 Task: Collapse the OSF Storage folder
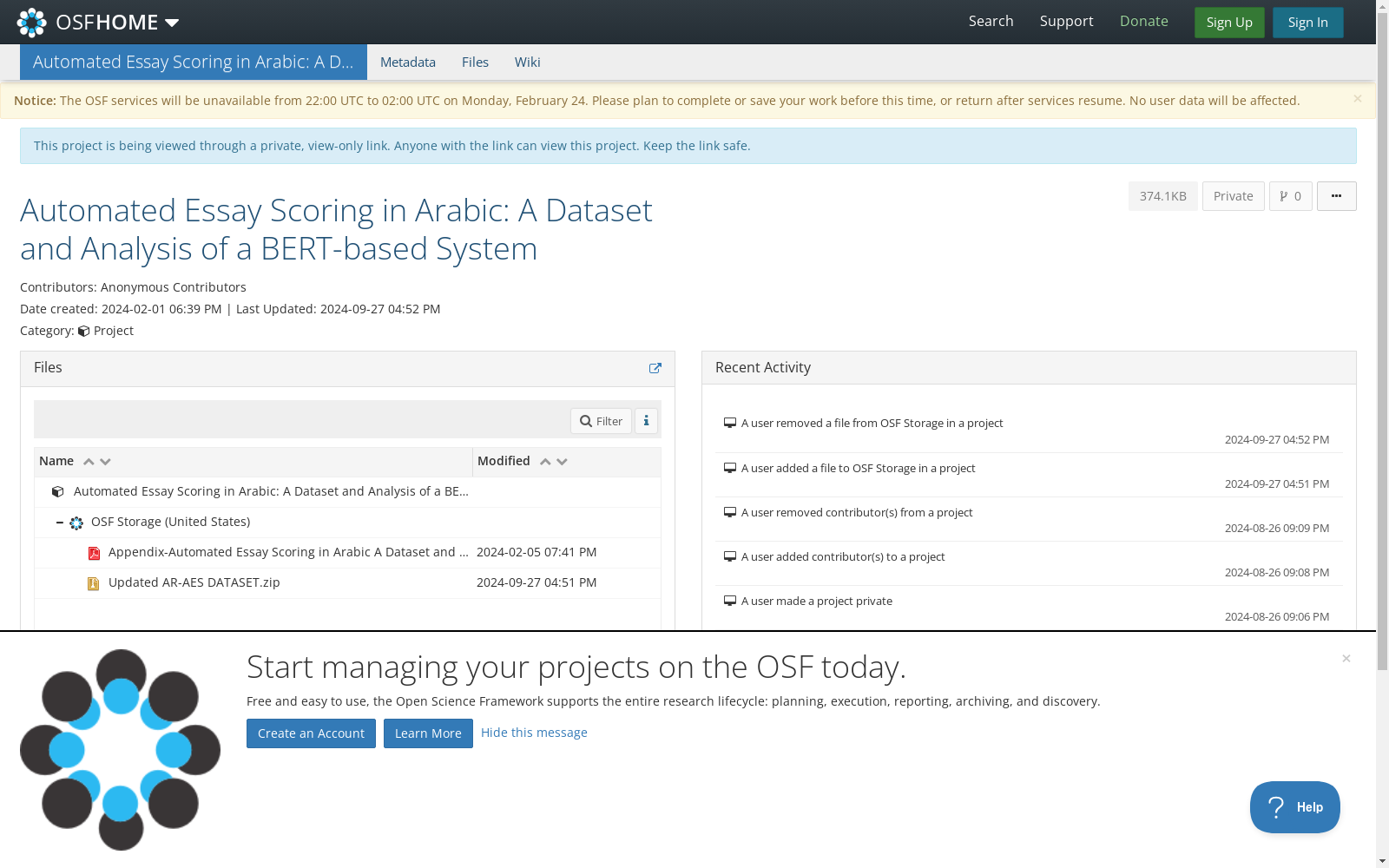pyautogui.click(x=59, y=523)
